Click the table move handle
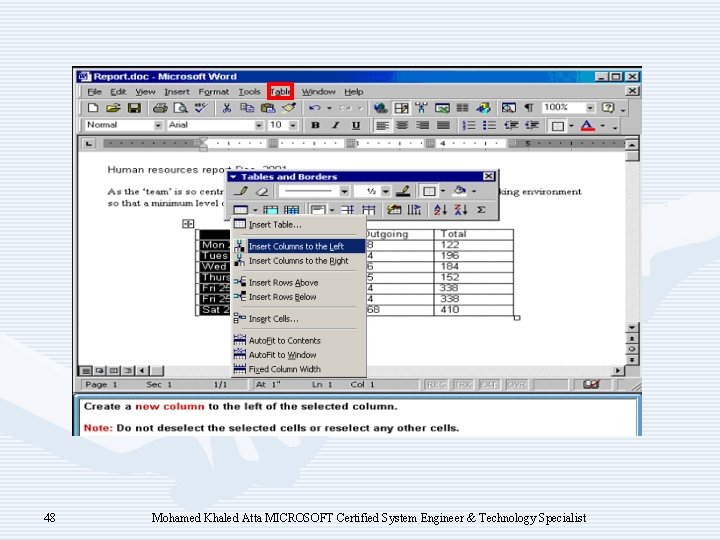Image resolution: width=720 pixels, height=540 pixels. pos(188,224)
